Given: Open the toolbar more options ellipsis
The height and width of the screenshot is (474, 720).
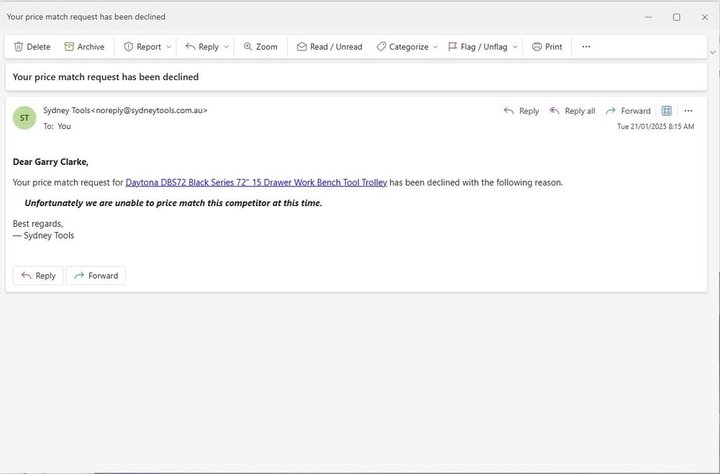Looking at the screenshot, I should (586, 47).
